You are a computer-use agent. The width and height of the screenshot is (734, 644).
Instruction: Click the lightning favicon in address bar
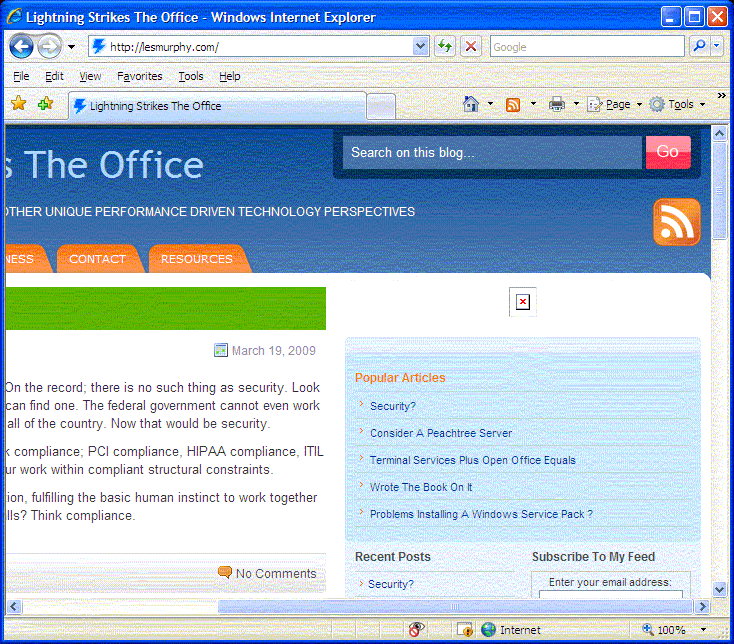click(x=99, y=46)
